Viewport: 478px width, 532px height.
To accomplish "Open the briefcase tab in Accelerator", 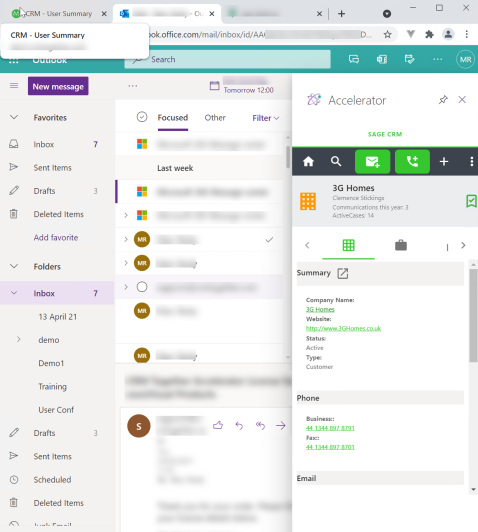I will (x=401, y=245).
